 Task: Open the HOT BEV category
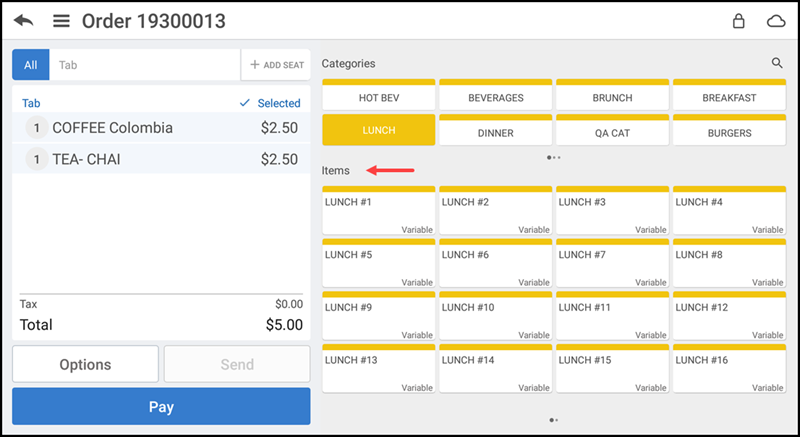pos(379,95)
